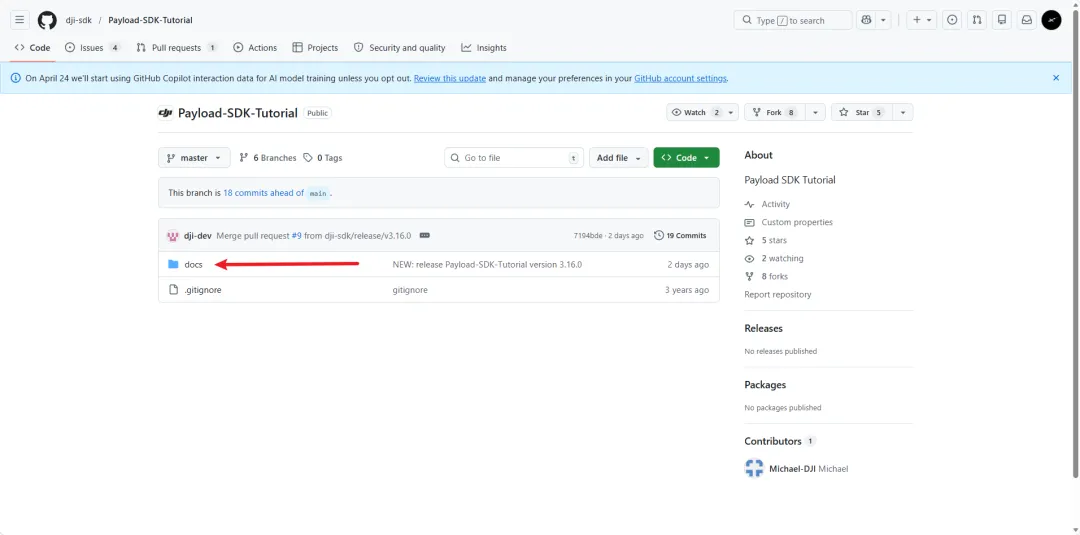Focus the Go to file field
Viewport: 1080px width, 535px height.
pyautogui.click(x=514, y=158)
